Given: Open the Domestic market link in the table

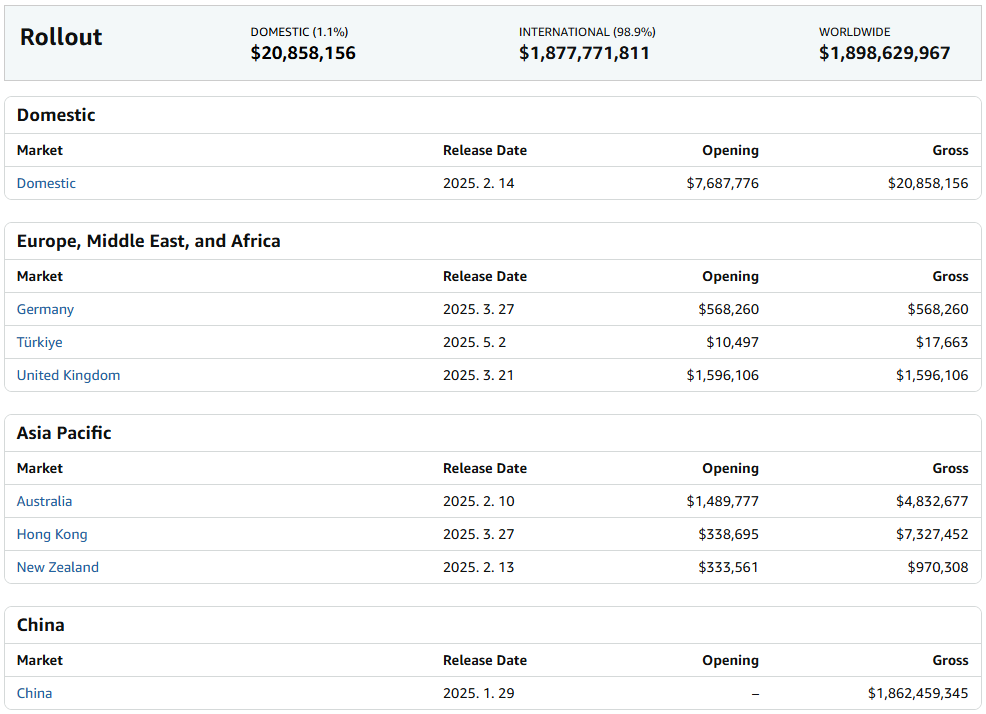Looking at the screenshot, I should click(x=46, y=183).
